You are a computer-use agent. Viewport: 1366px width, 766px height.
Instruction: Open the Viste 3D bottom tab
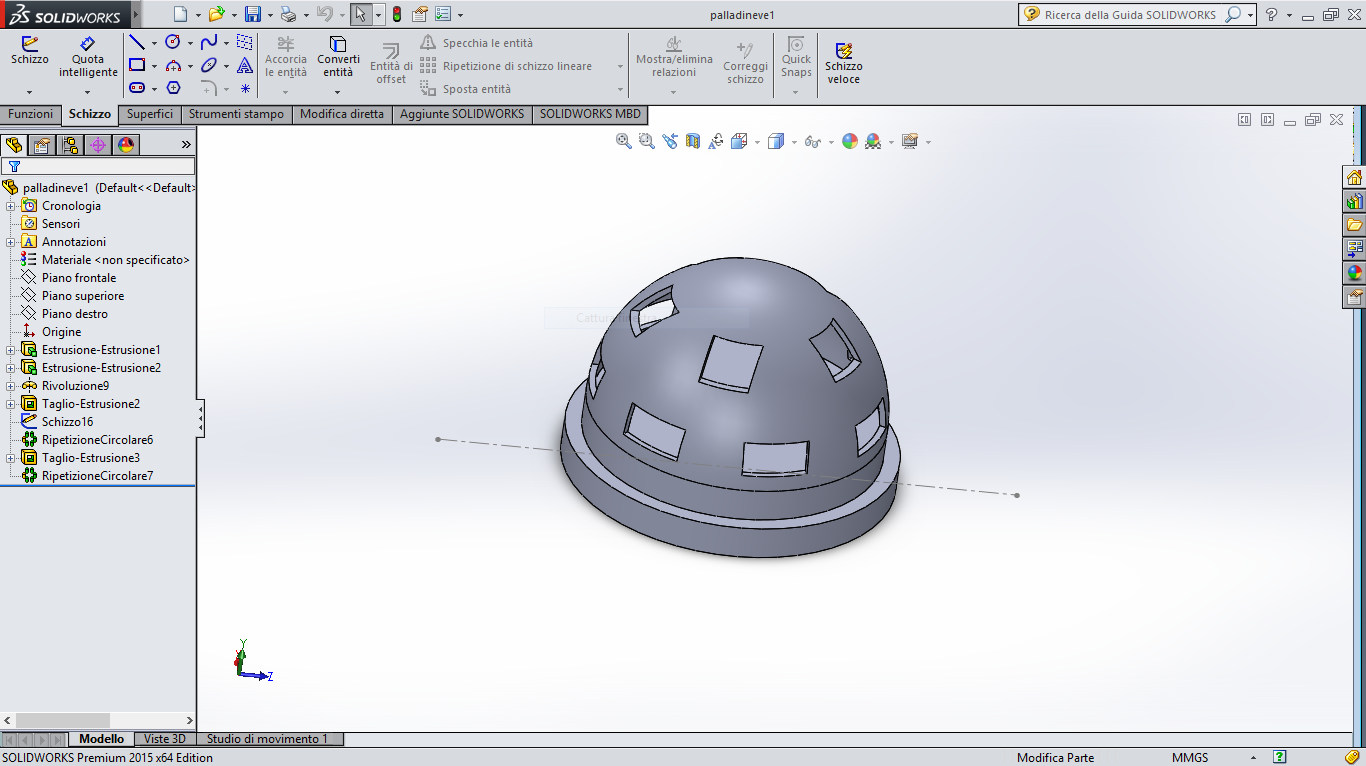(165, 739)
